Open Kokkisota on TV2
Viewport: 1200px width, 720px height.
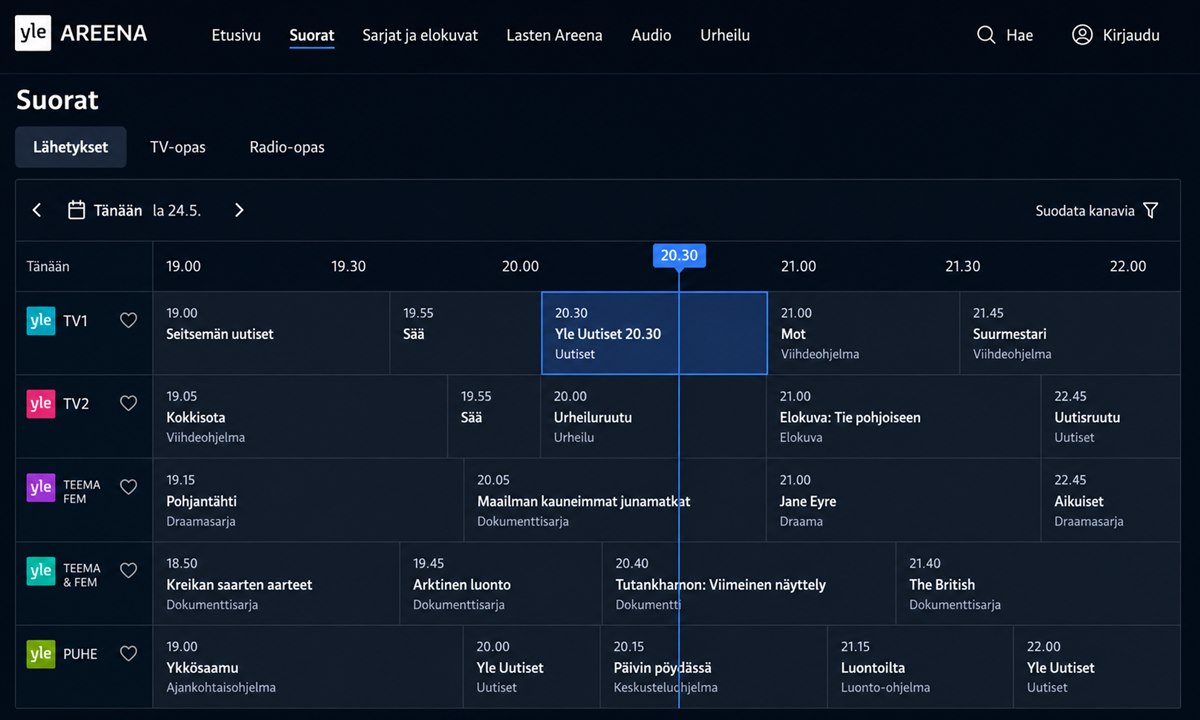coord(300,417)
